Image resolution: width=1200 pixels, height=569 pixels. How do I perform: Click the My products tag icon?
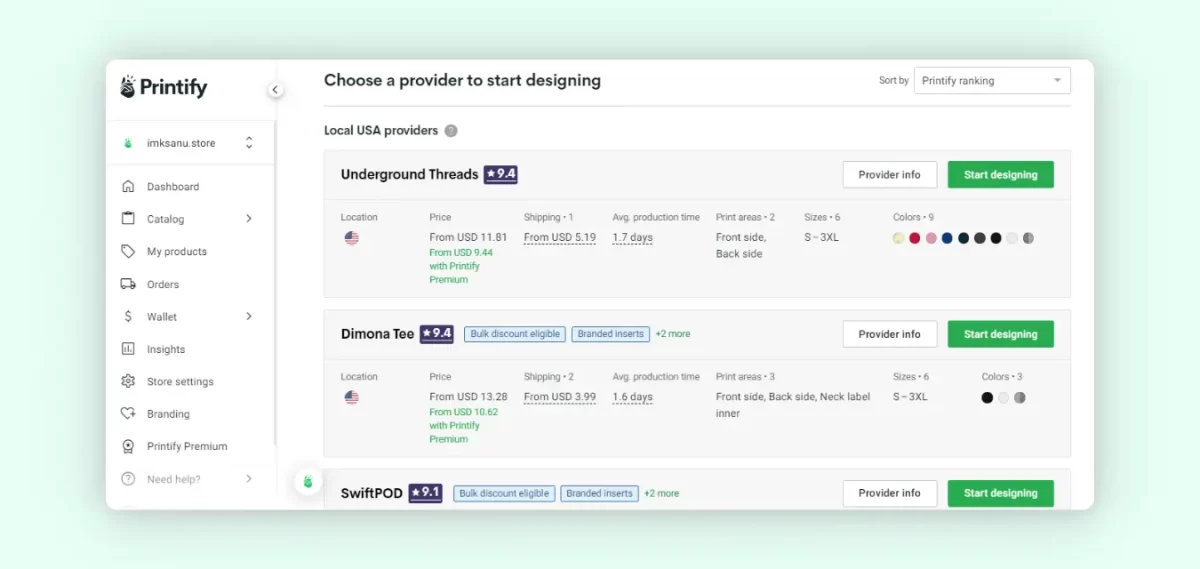click(x=128, y=251)
